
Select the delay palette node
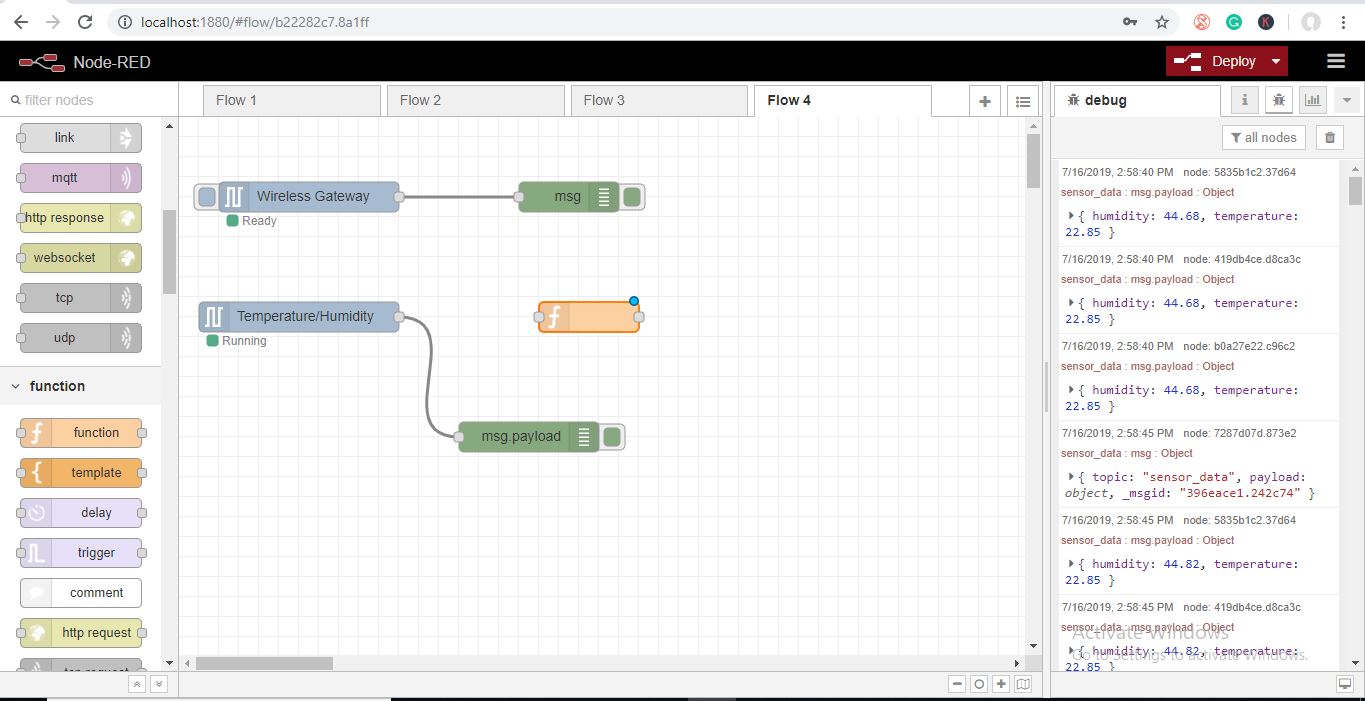point(80,513)
